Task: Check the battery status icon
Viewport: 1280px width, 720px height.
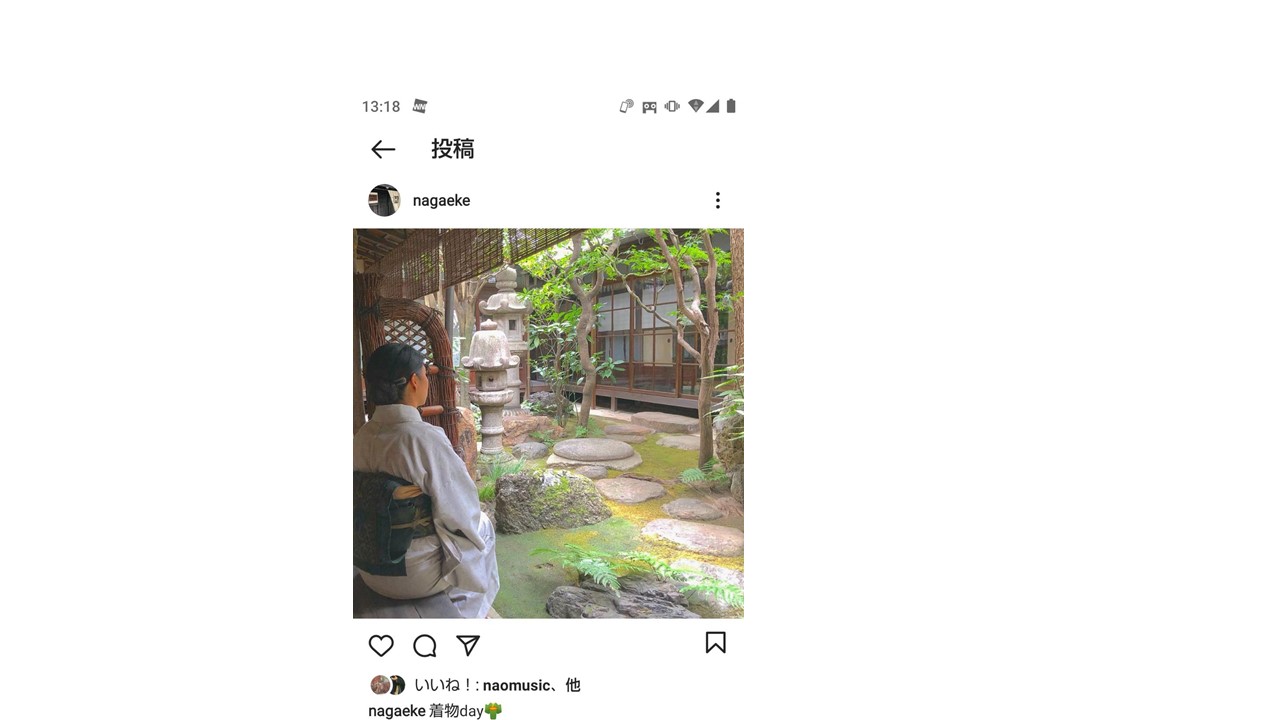Action: click(731, 106)
